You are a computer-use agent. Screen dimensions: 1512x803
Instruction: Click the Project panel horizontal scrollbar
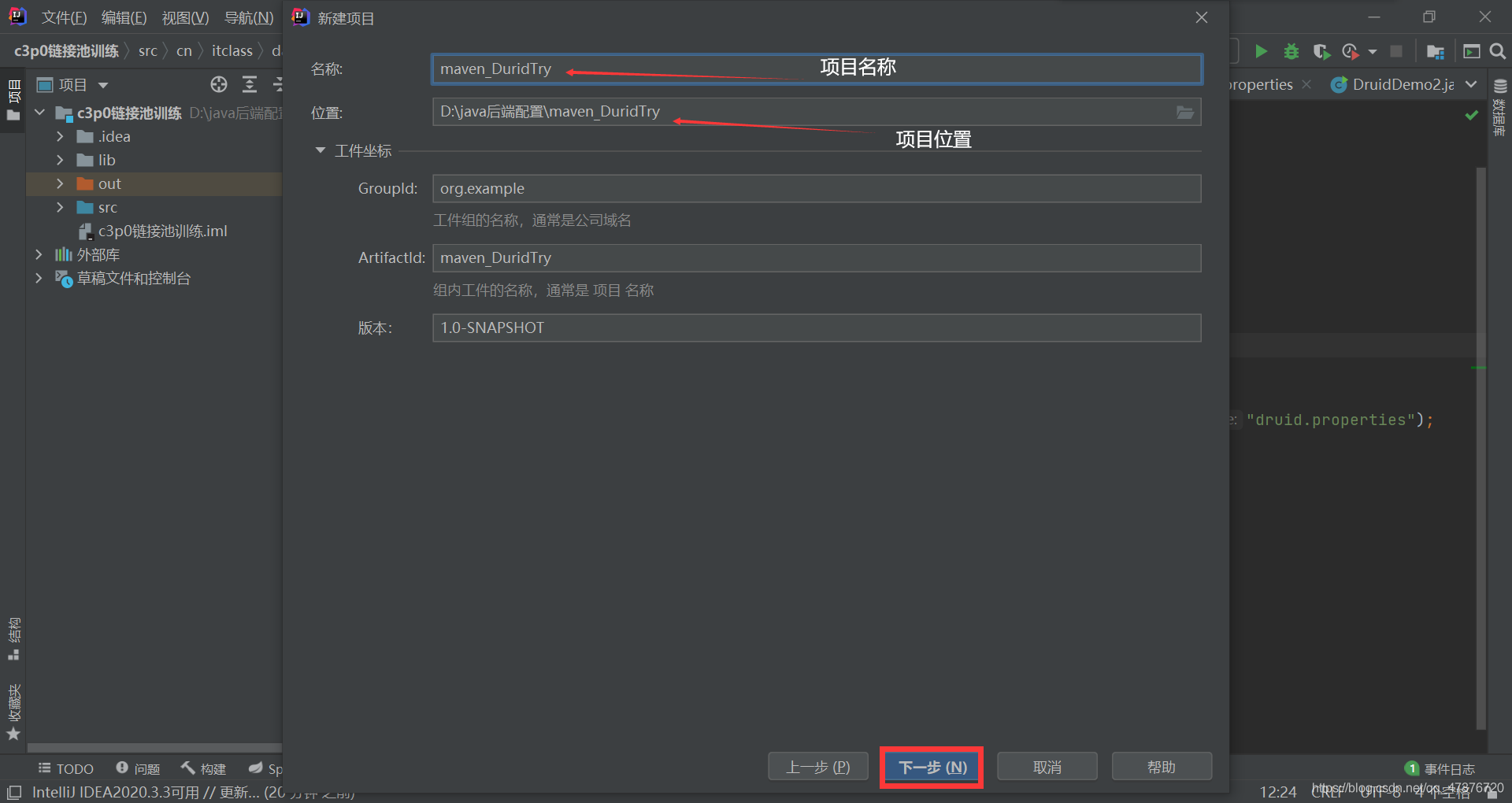click(154, 748)
